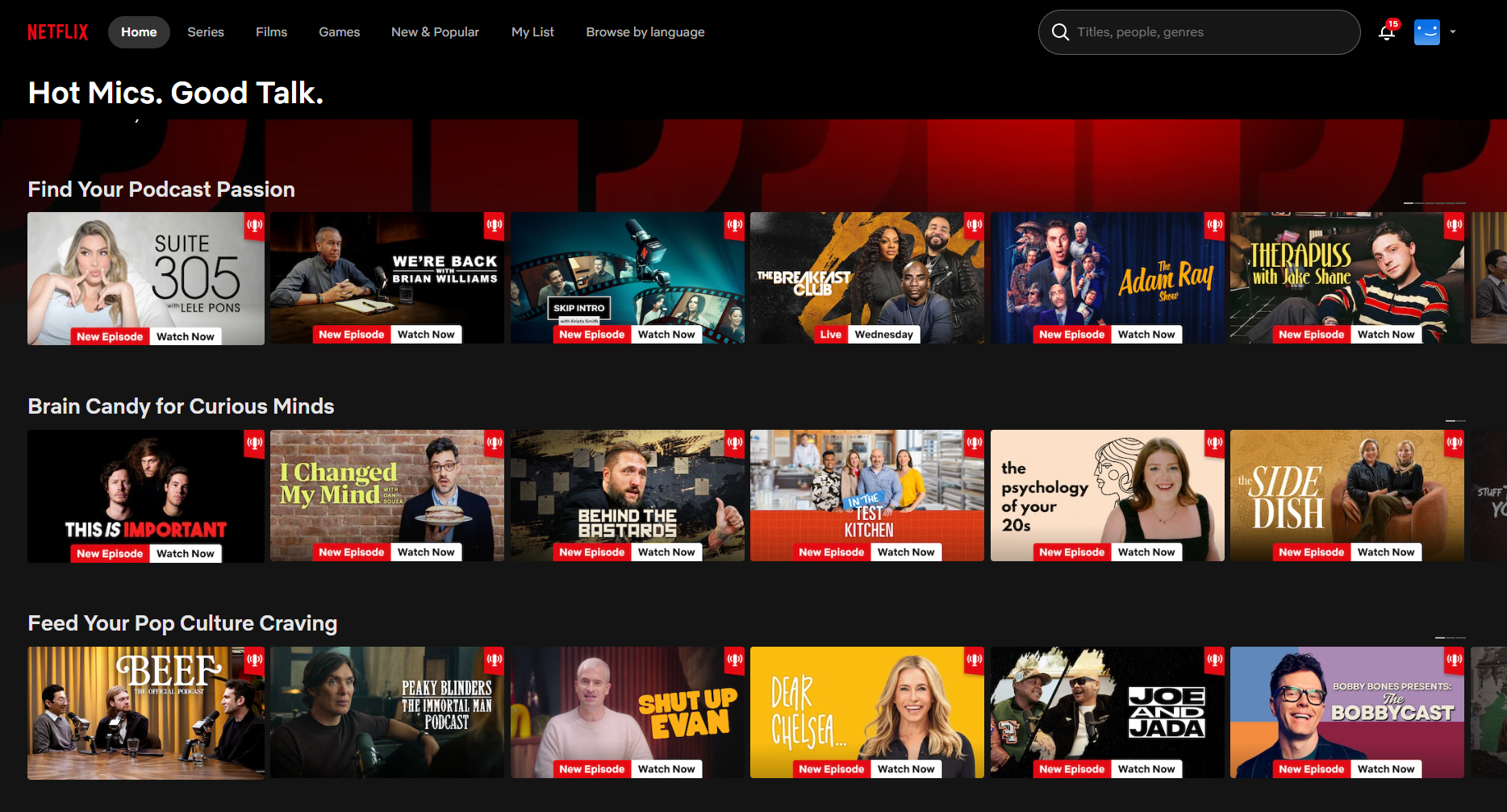Open the Games menu item
1507x812 pixels.
pyautogui.click(x=339, y=32)
